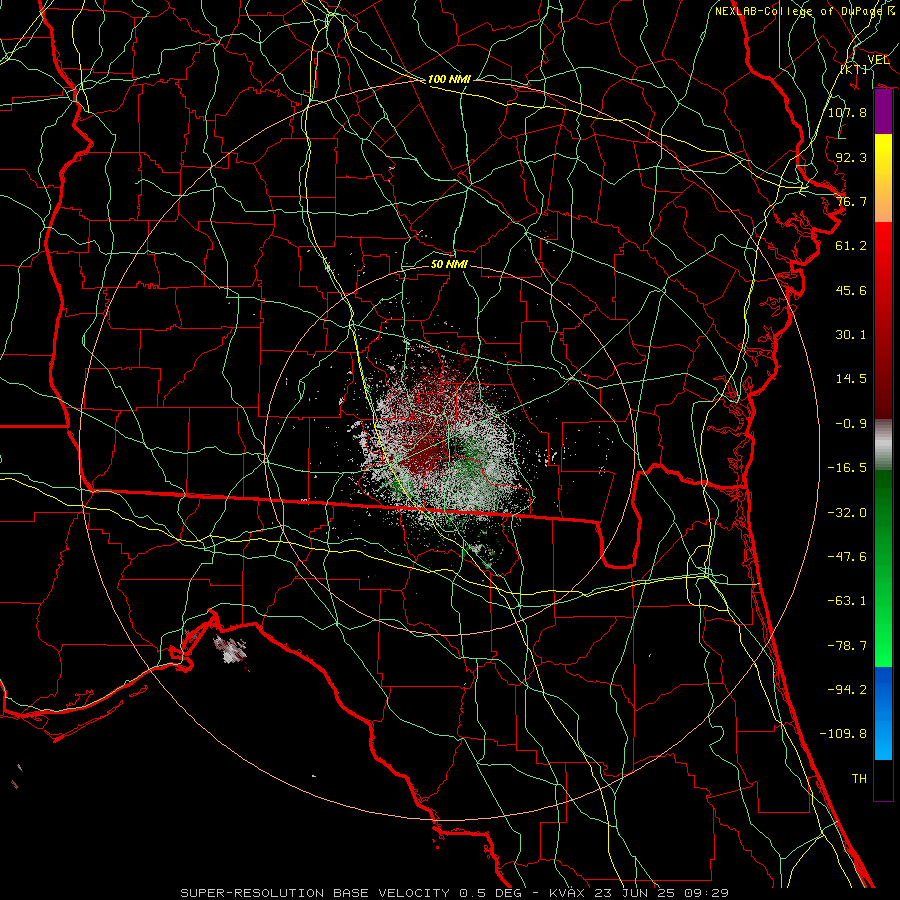
Task: Click the -32.0 legend value
Action: (x=847, y=513)
